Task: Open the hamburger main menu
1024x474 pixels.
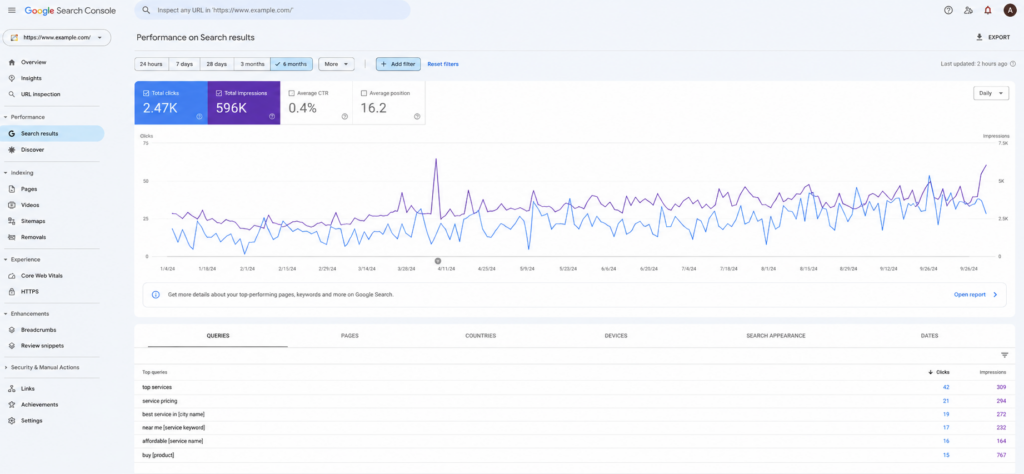Action: click(x=12, y=10)
